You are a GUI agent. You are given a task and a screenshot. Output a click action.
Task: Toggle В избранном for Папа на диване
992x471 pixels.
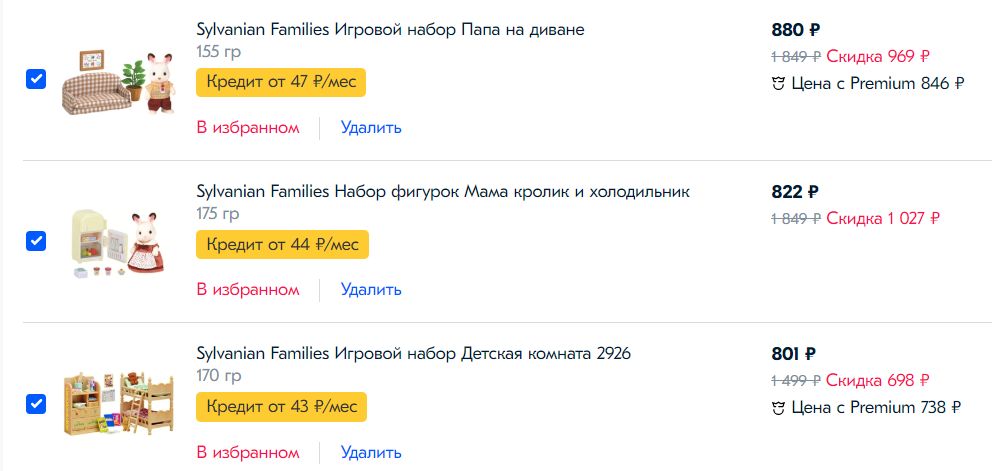click(x=248, y=127)
